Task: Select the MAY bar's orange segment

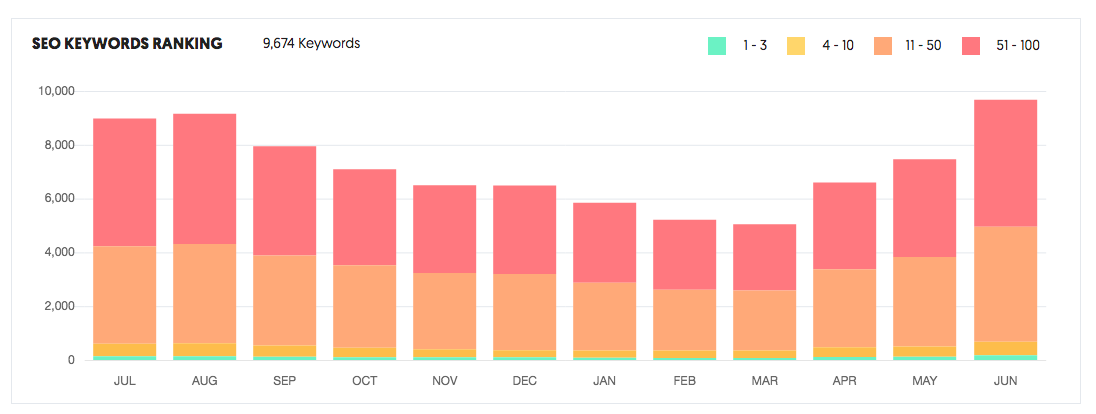Action: click(x=925, y=302)
